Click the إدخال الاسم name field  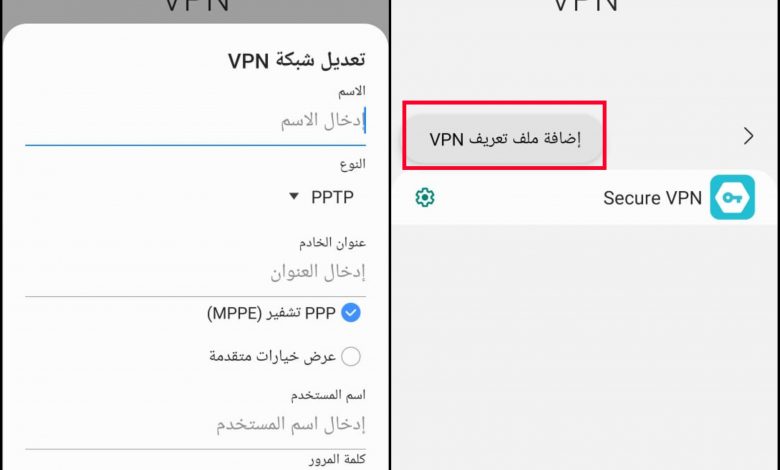coord(195,121)
